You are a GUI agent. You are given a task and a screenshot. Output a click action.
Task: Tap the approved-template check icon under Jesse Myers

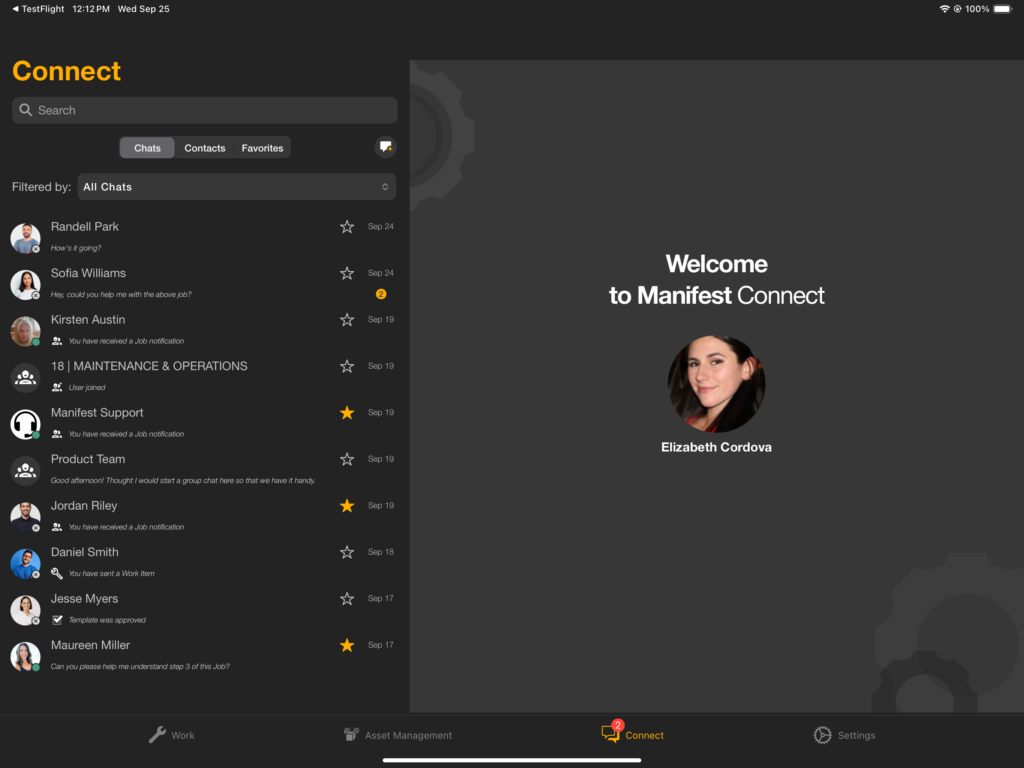(57, 620)
